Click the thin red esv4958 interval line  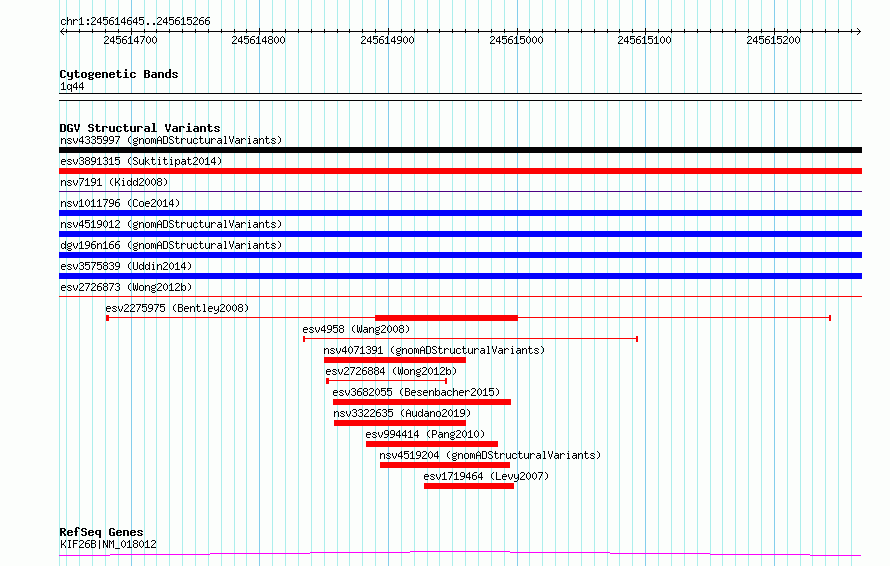(x=471, y=339)
